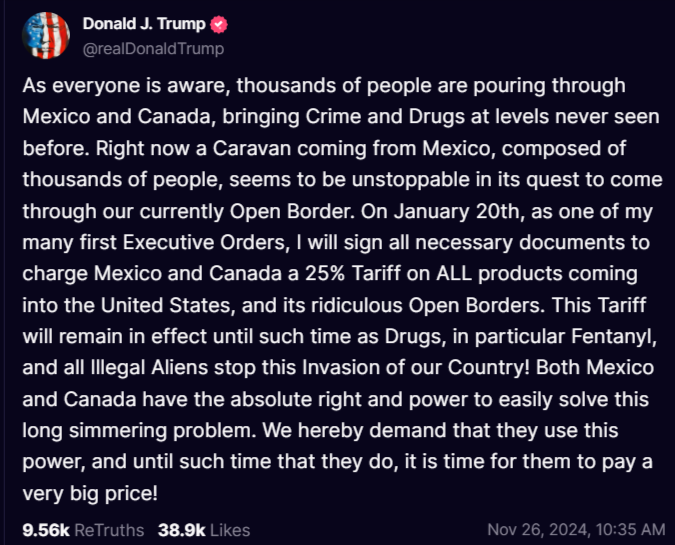675x545 pixels.
Task: Click the "As everyone is aware" opening line
Action: 124,85
